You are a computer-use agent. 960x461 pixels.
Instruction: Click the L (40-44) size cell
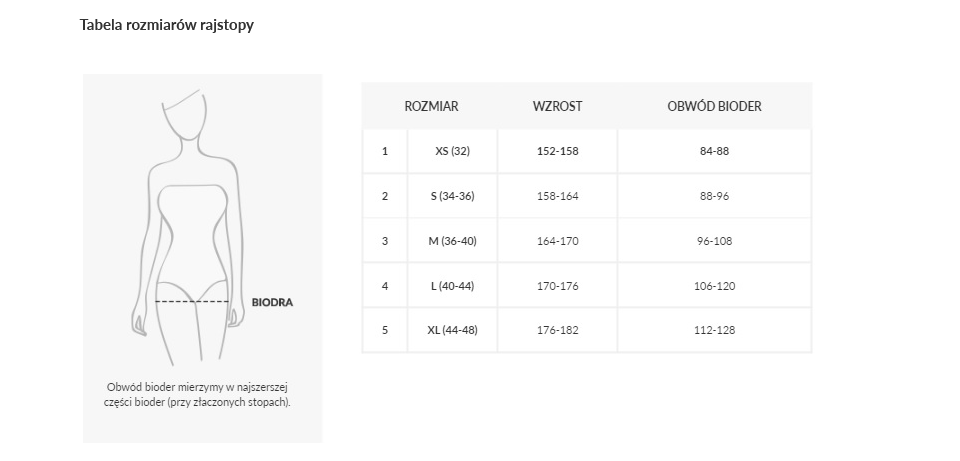point(452,286)
